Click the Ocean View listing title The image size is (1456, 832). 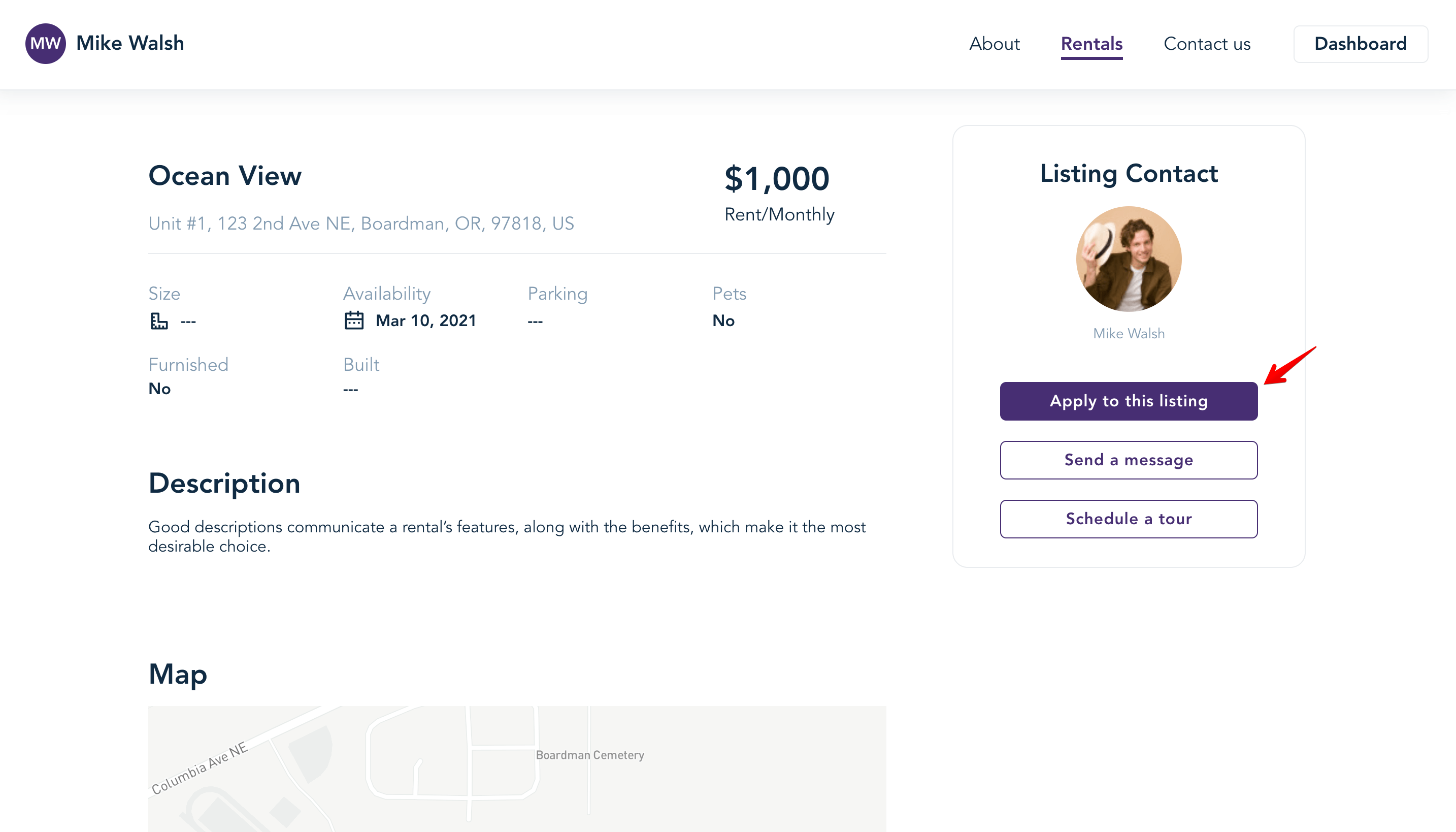[x=225, y=175]
